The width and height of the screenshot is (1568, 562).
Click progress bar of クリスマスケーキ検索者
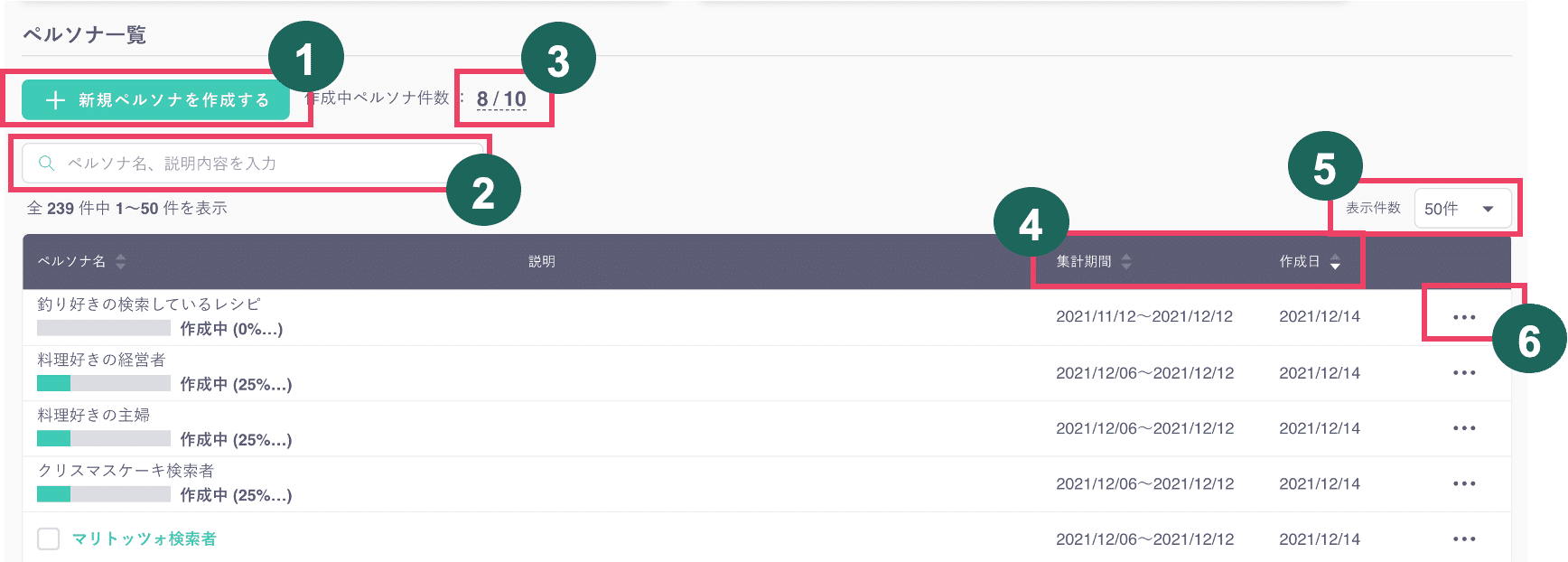pos(104,494)
